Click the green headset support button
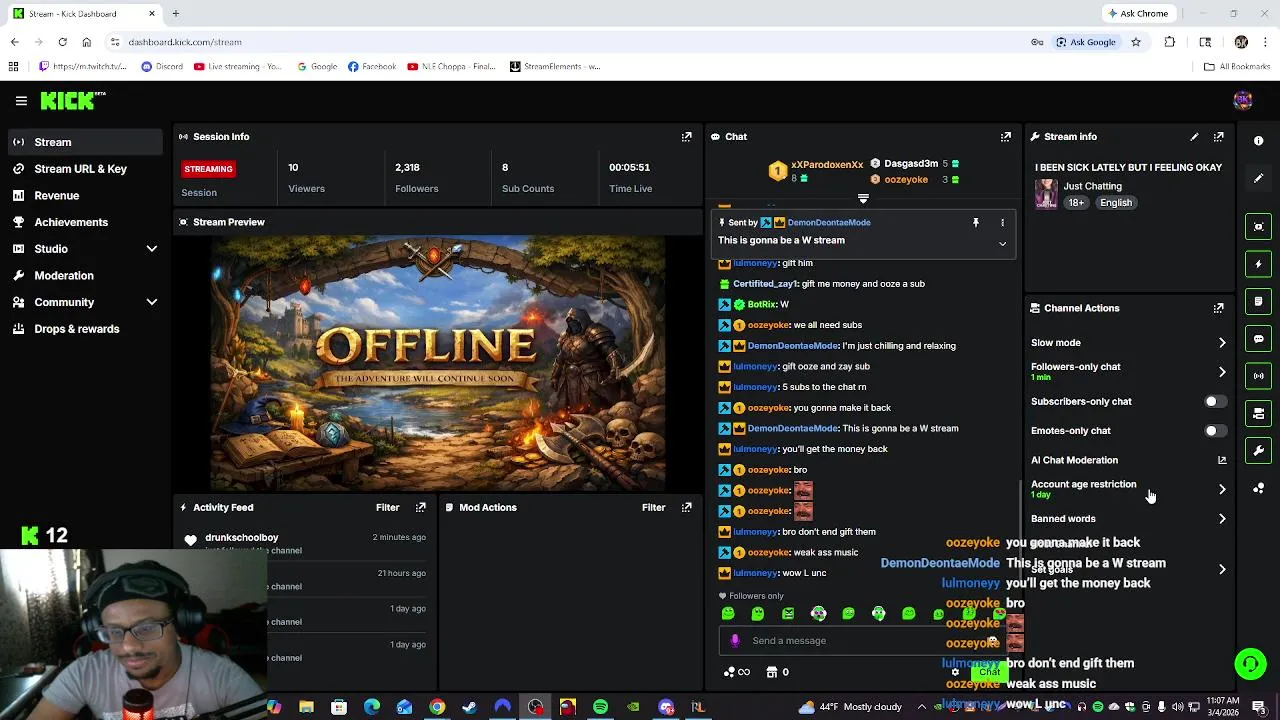Screen dimensions: 1280x720 point(1250,664)
